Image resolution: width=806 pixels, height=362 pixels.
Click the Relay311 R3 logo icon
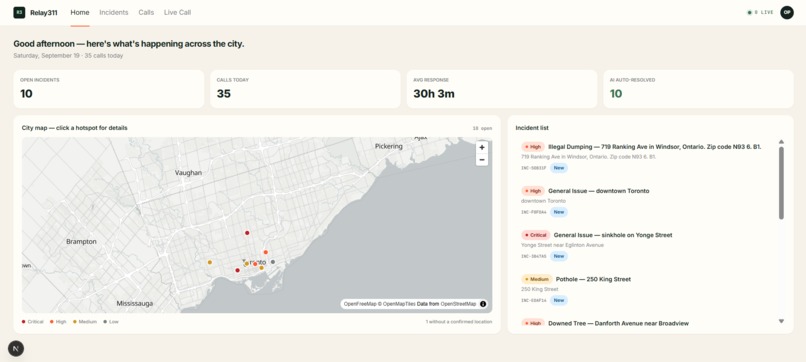click(19, 12)
